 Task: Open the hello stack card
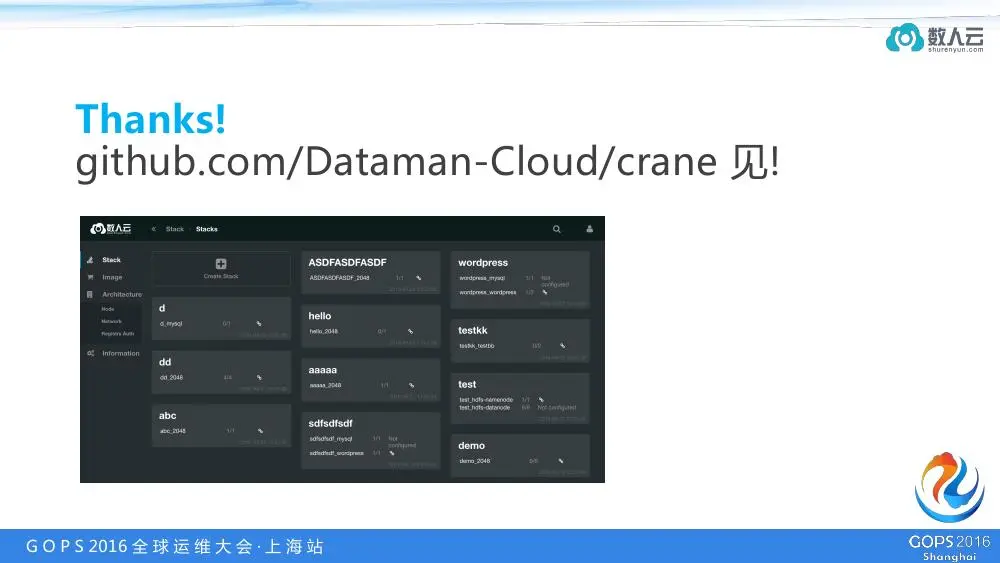pyautogui.click(x=371, y=326)
